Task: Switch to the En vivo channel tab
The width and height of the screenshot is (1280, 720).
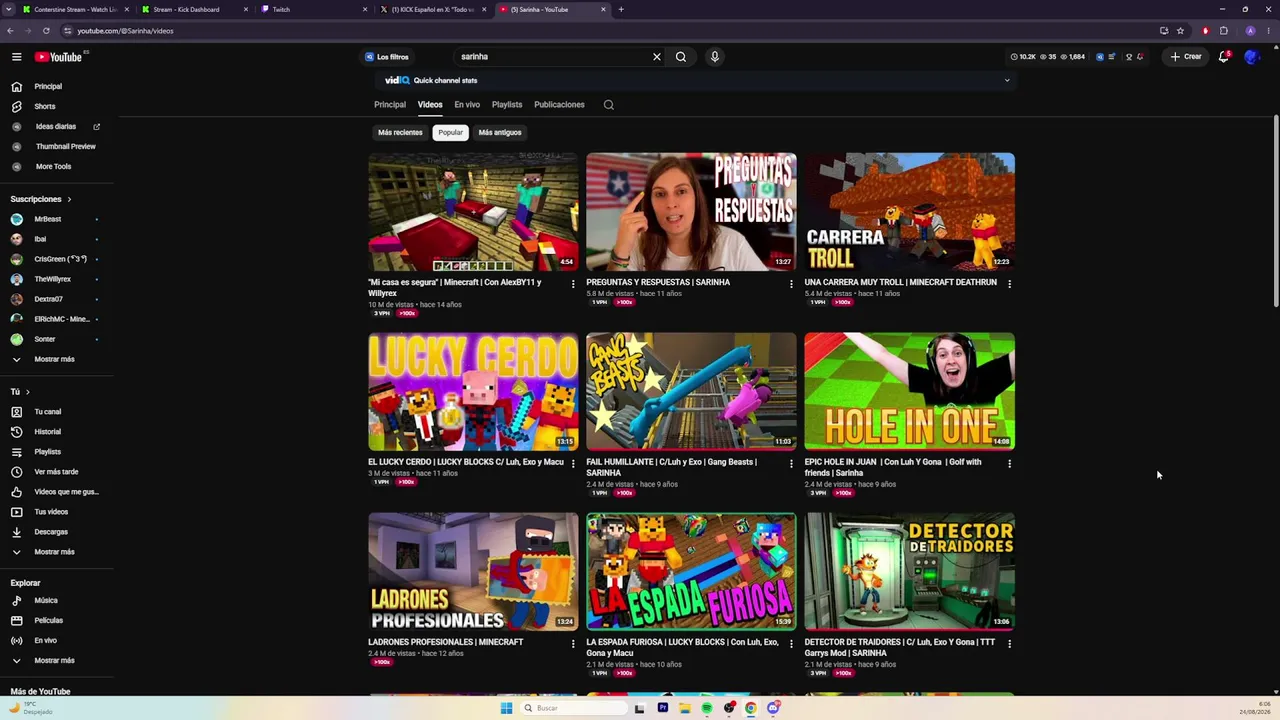Action: pos(467,105)
